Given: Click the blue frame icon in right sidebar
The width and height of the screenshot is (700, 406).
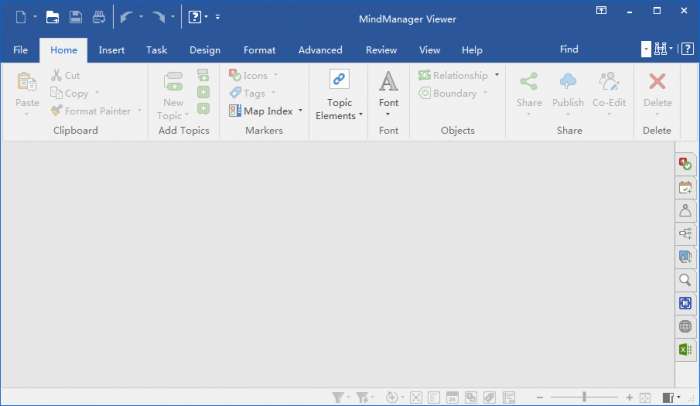Looking at the screenshot, I should [685, 303].
